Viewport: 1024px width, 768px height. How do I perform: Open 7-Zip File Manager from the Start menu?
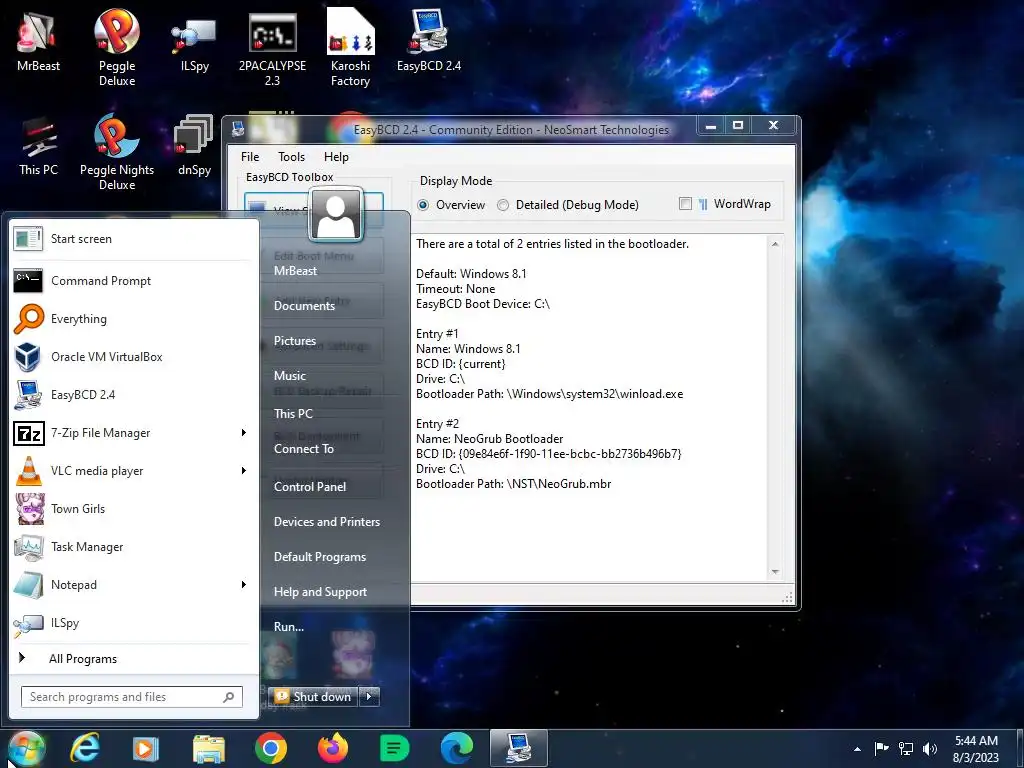coord(131,432)
